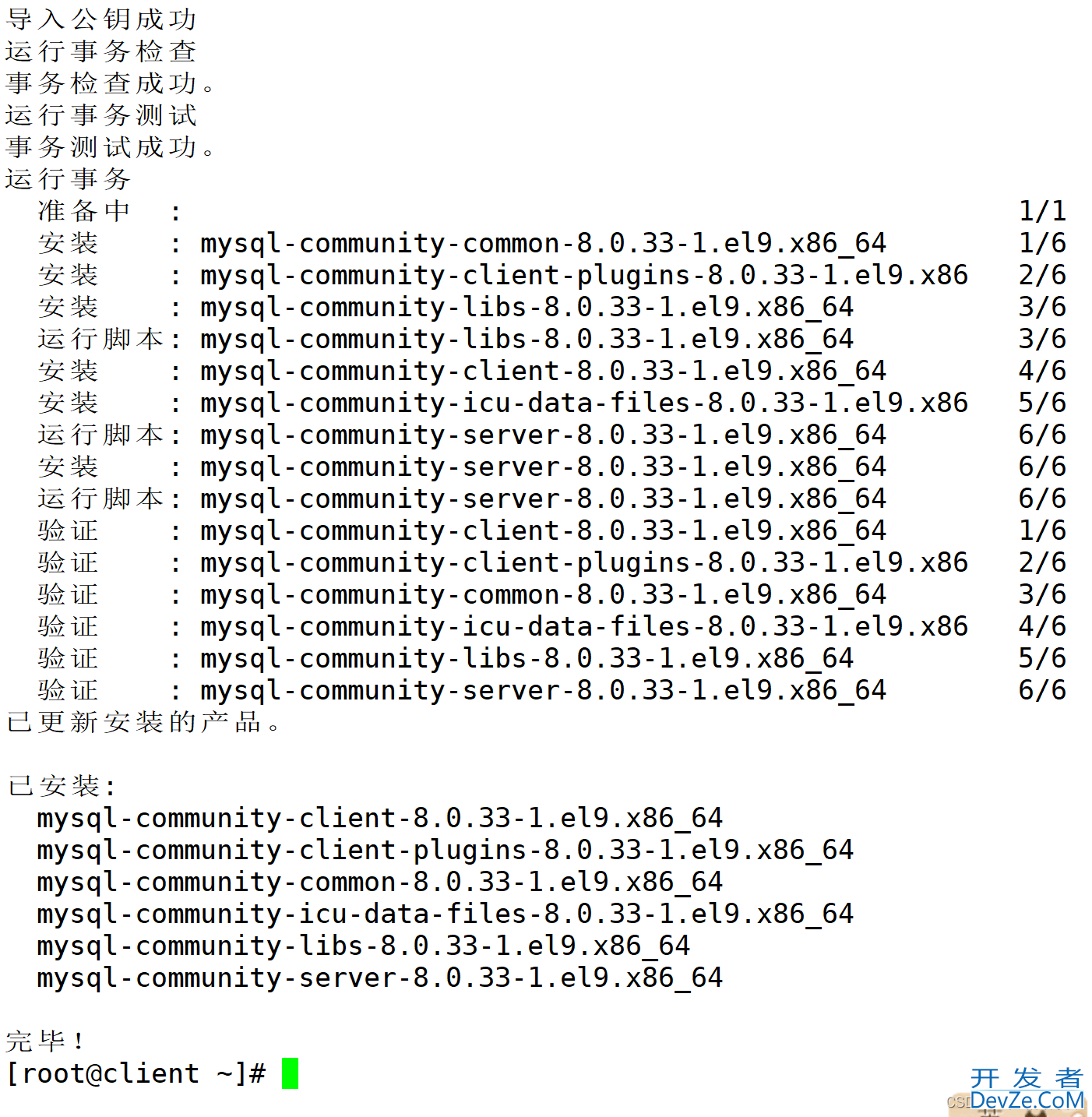
Task: Click the [root@client ~]# shell prompt
Action: [136, 1073]
